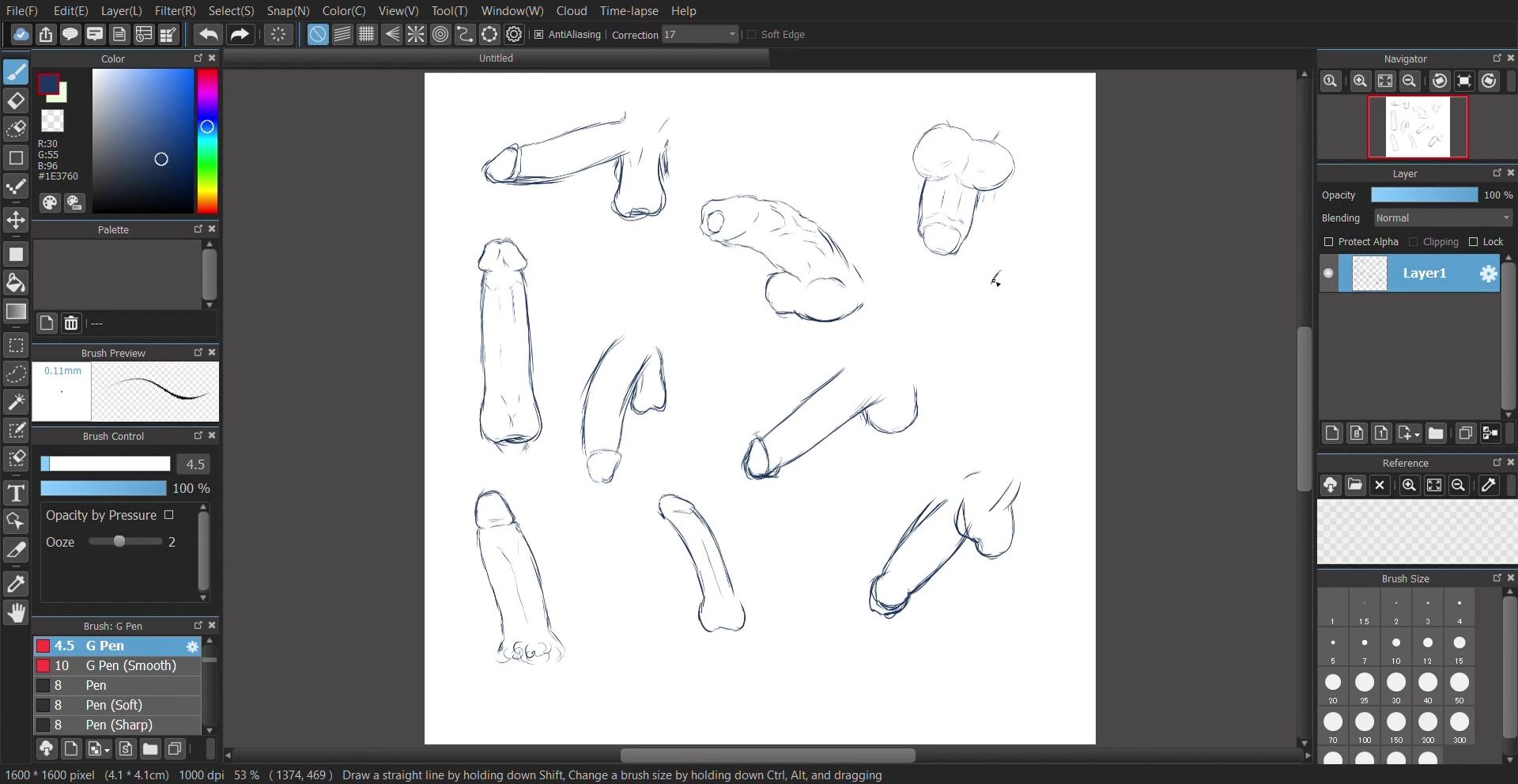Open the Time-lapse menu
Image resolution: width=1518 pixels, height=784 pixels.
(629, 11)
